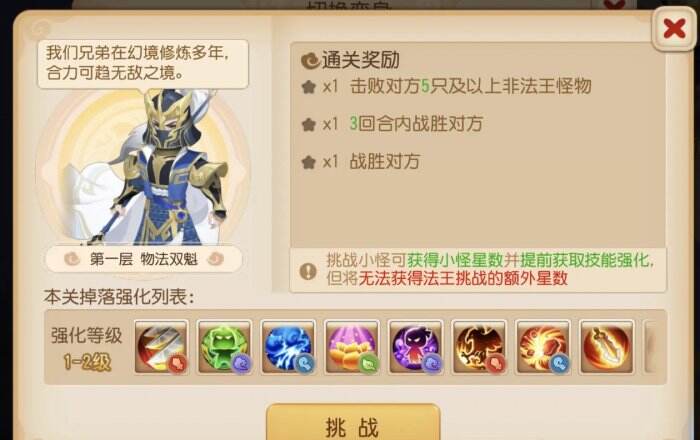Select the flaming sword skill icon
700x440 pixels.
coord(607,347)
